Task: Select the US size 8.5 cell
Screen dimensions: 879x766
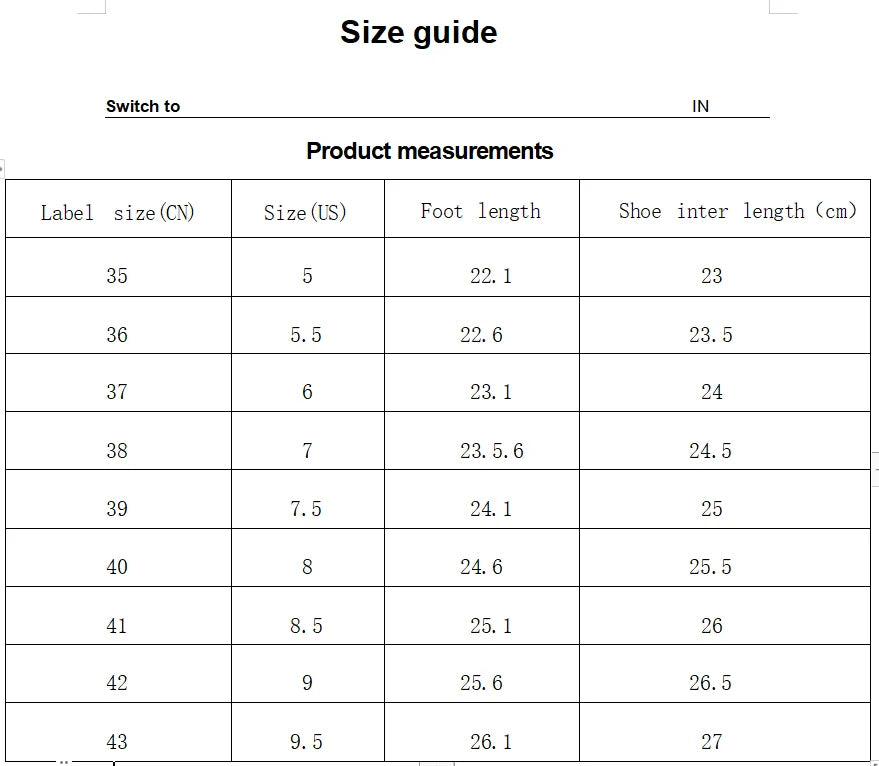Action: [306, 626]
